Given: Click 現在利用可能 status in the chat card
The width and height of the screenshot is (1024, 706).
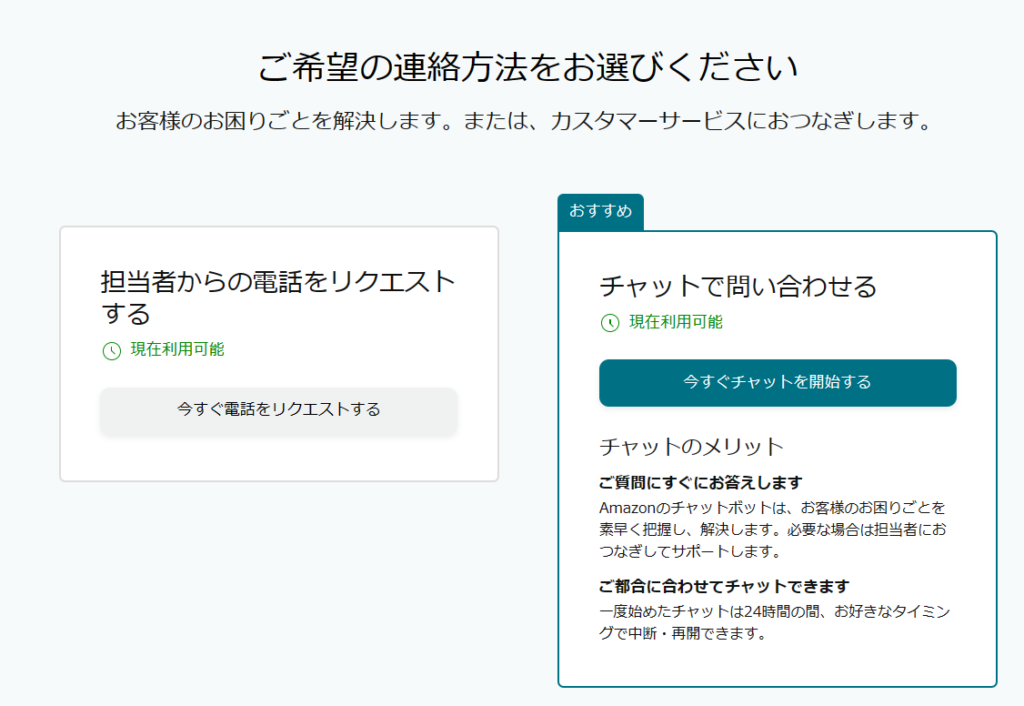Looking at the screenshot, I should pyautogui.click(x=675, y=322).
